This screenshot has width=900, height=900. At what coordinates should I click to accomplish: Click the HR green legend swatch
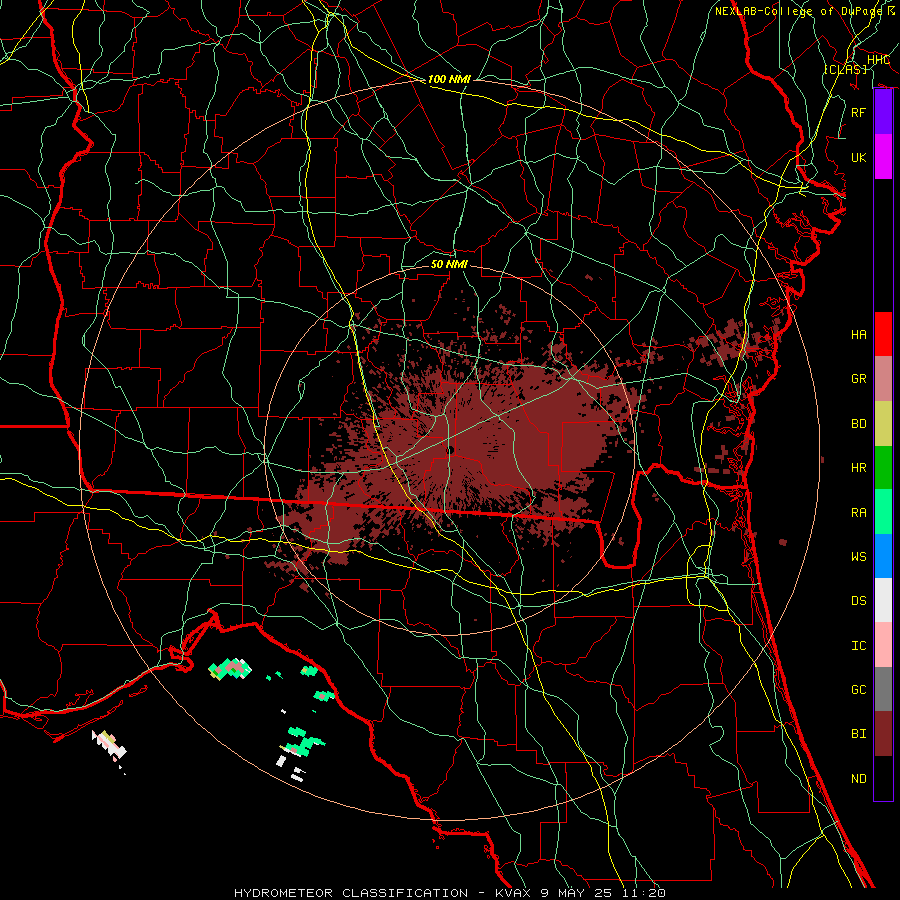click(883, 468)
